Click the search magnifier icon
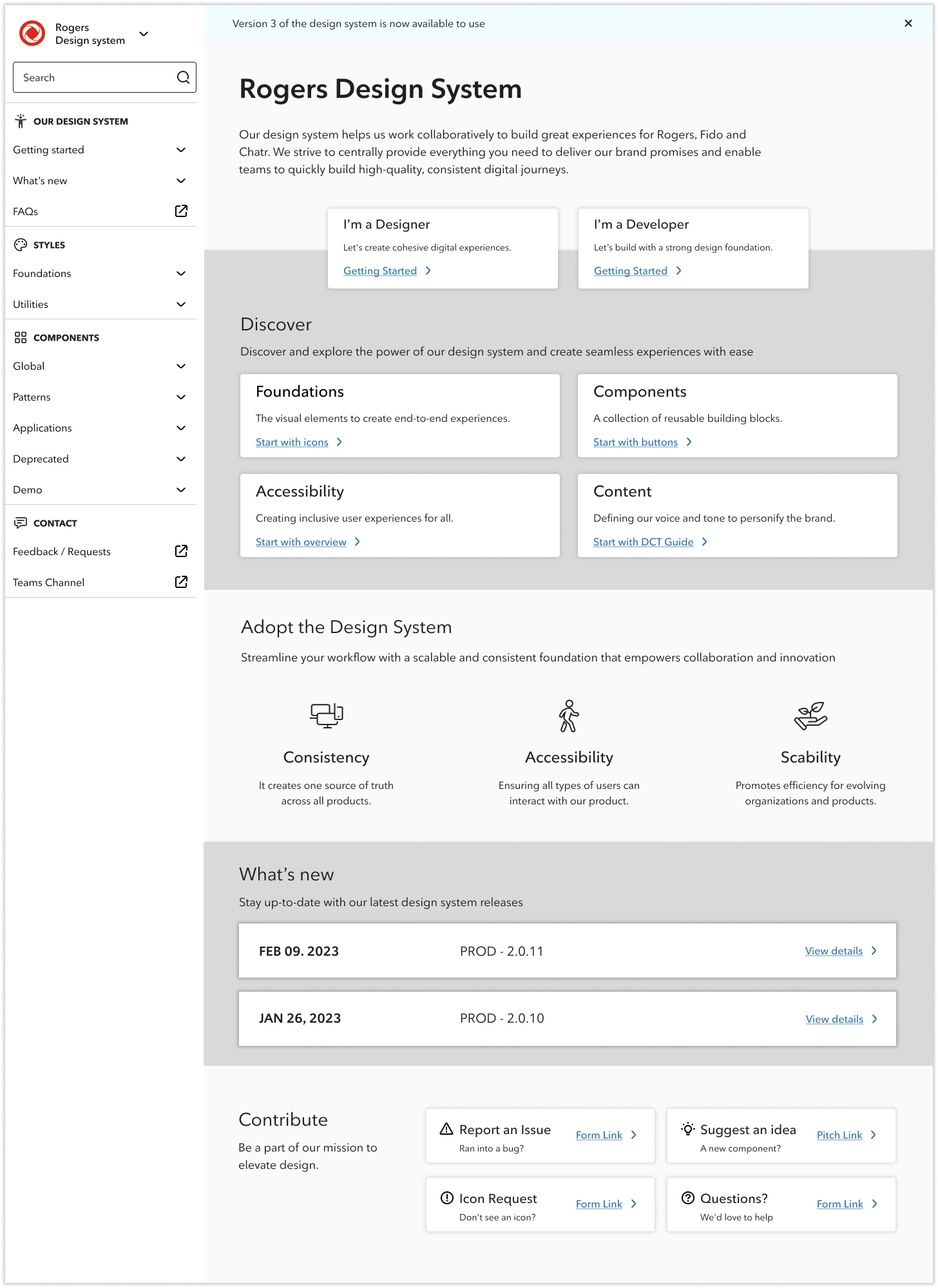 [183, 77]
